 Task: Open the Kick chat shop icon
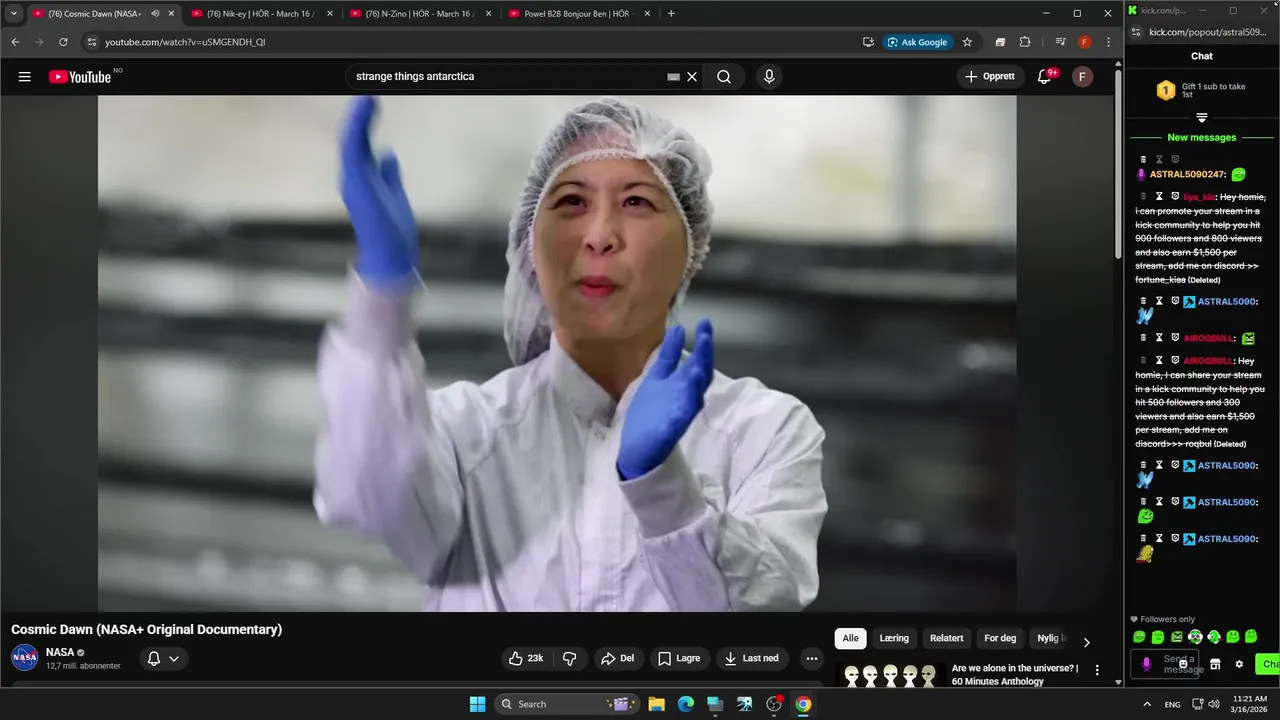click(1215, 664)
